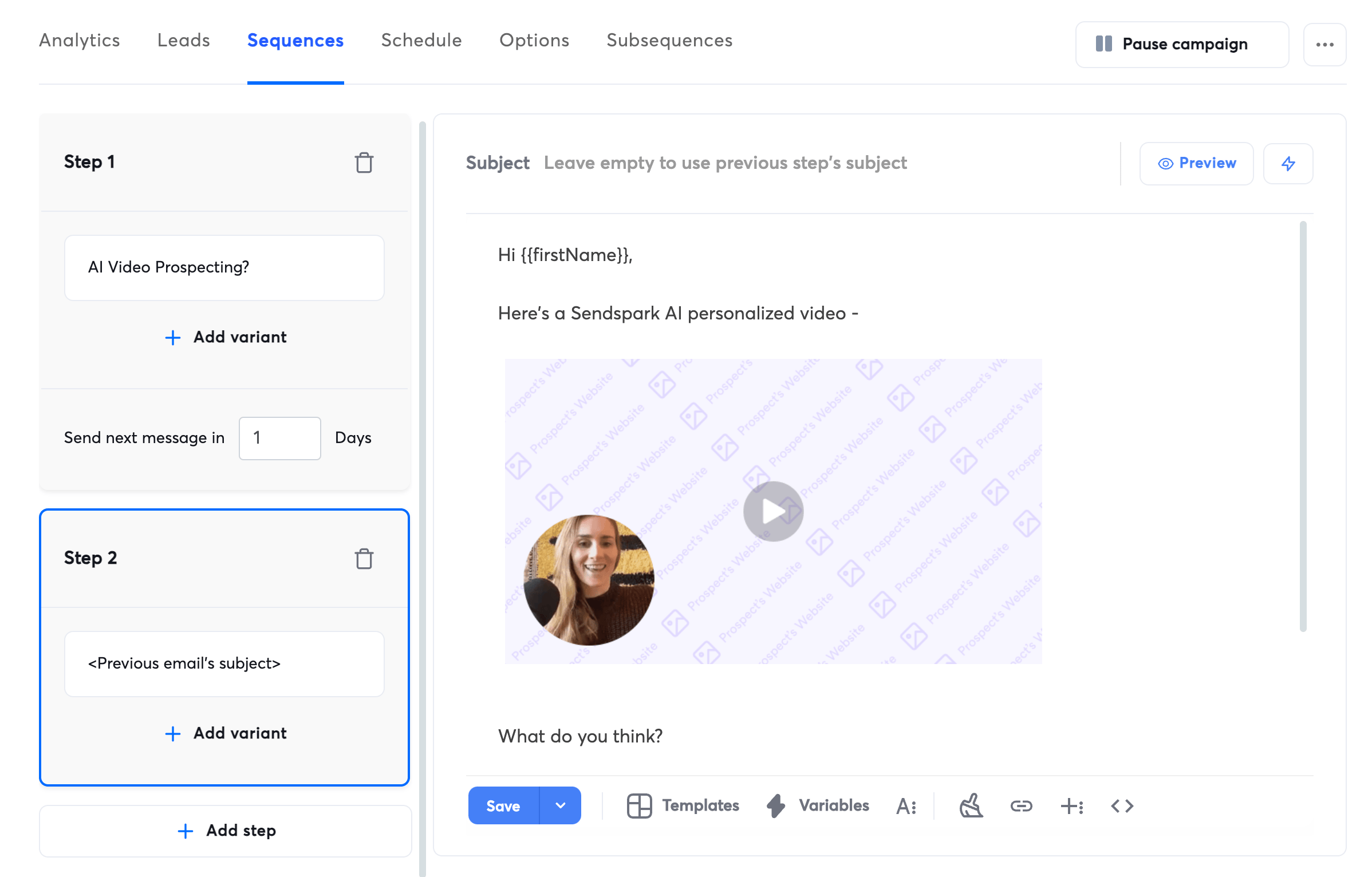
Task: Go to the Schedule tab
Action: tap(421, 41)
